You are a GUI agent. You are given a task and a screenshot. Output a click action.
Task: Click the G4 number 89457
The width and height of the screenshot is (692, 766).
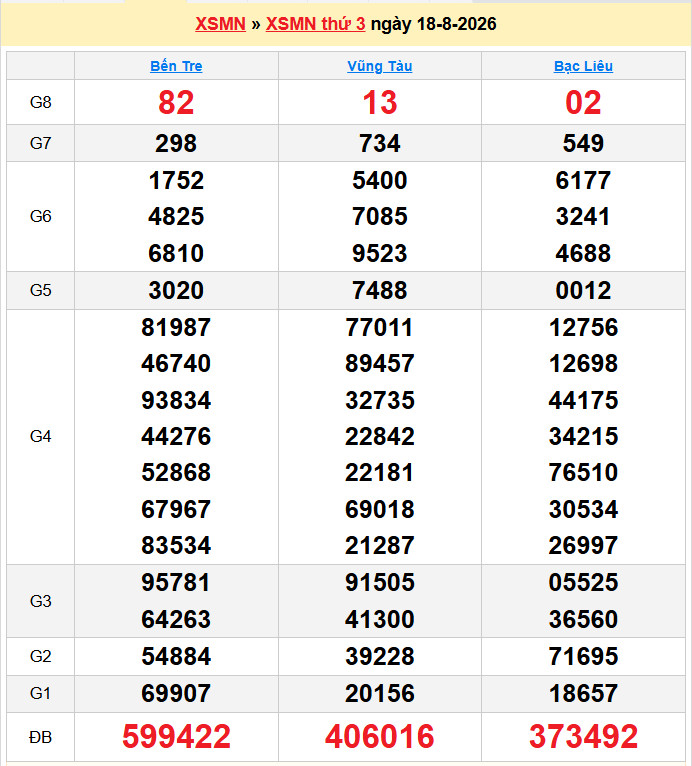point(380,363)
